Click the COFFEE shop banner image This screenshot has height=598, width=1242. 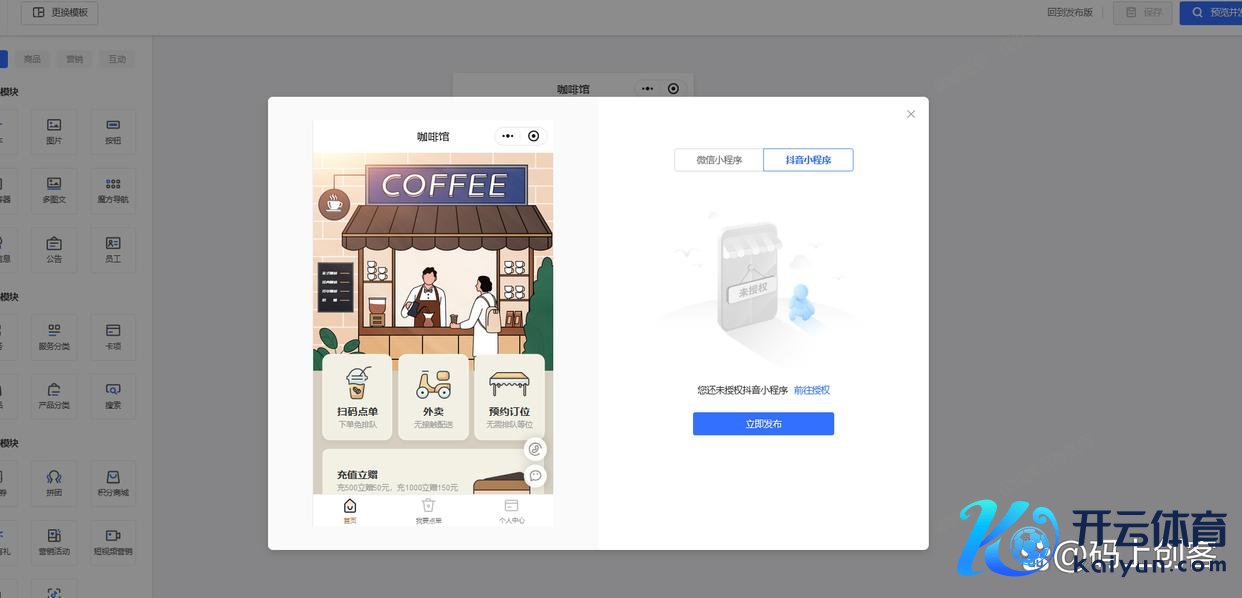click(433, 250)
